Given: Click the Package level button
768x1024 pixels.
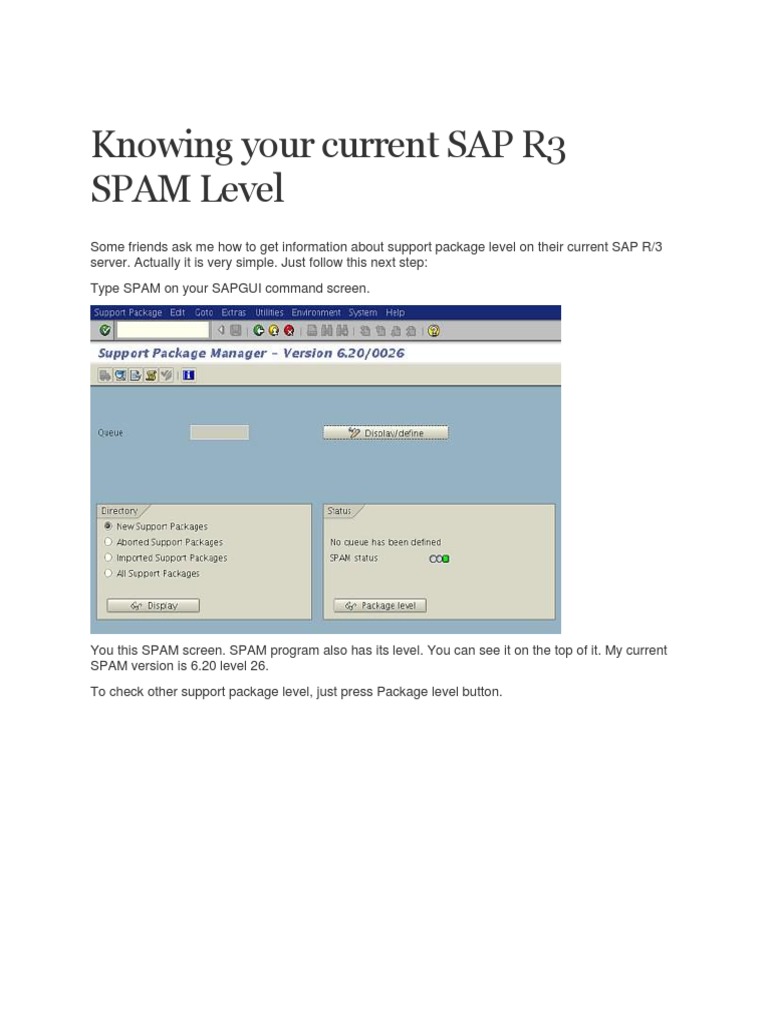Looking at the screenshot, I should tap(380, 605).
